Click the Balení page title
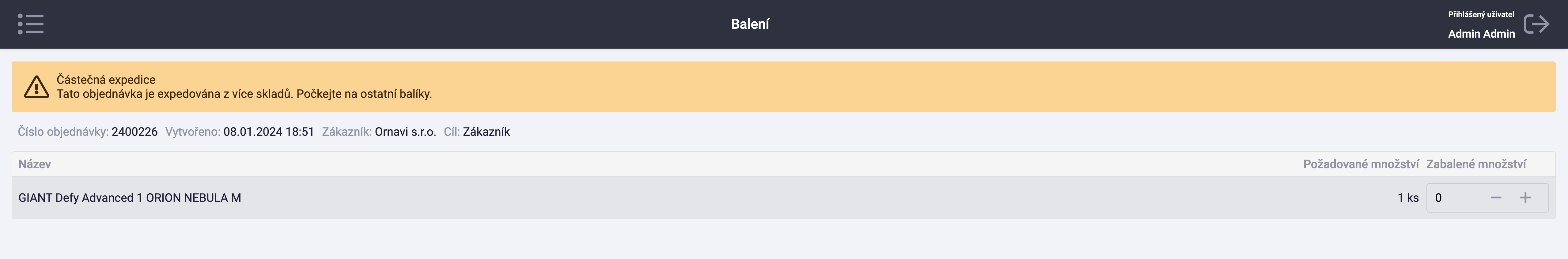This screenshot has height=259, width=1568. 750,24
